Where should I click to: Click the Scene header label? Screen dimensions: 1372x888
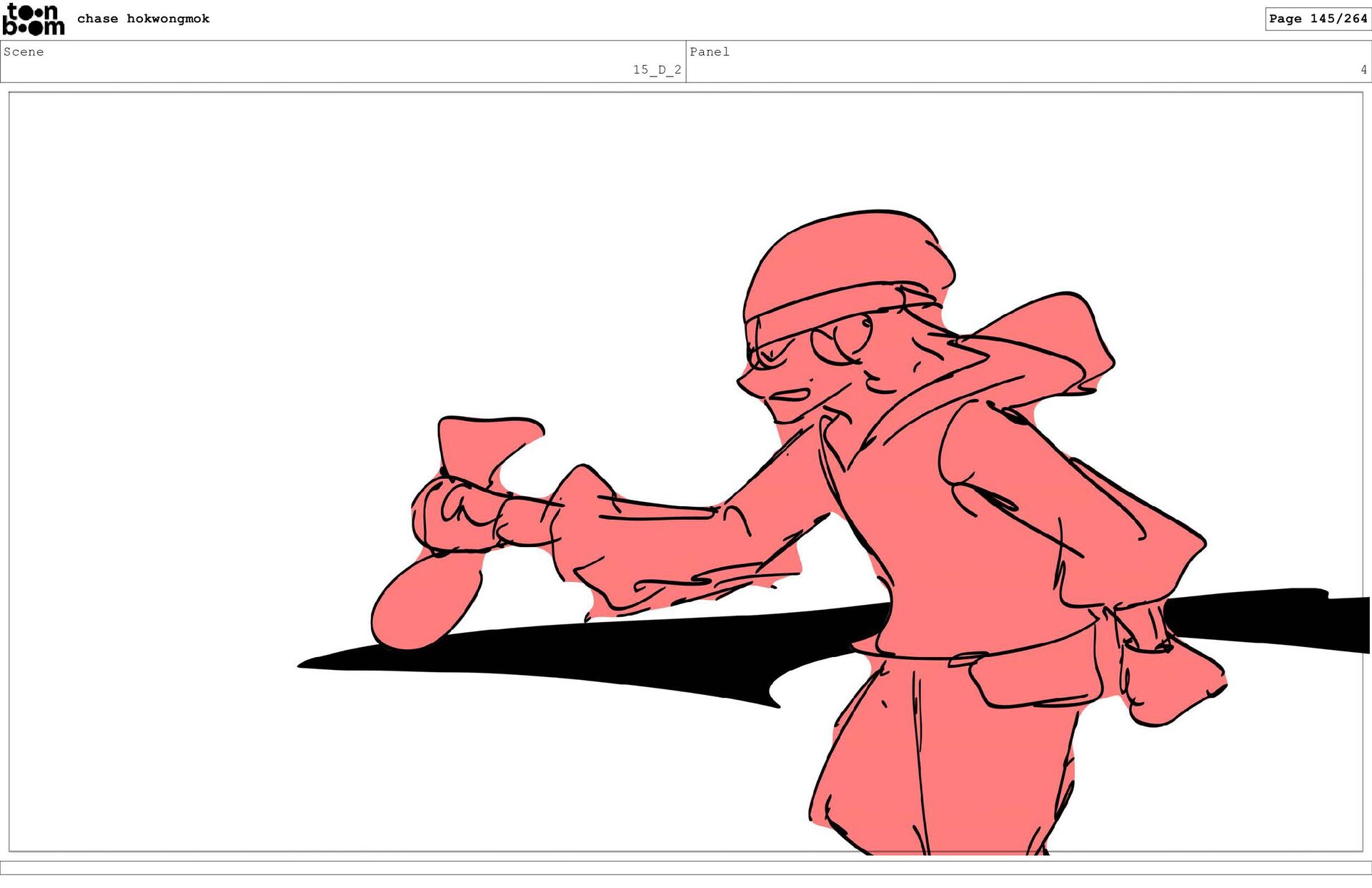coord(24,51)
